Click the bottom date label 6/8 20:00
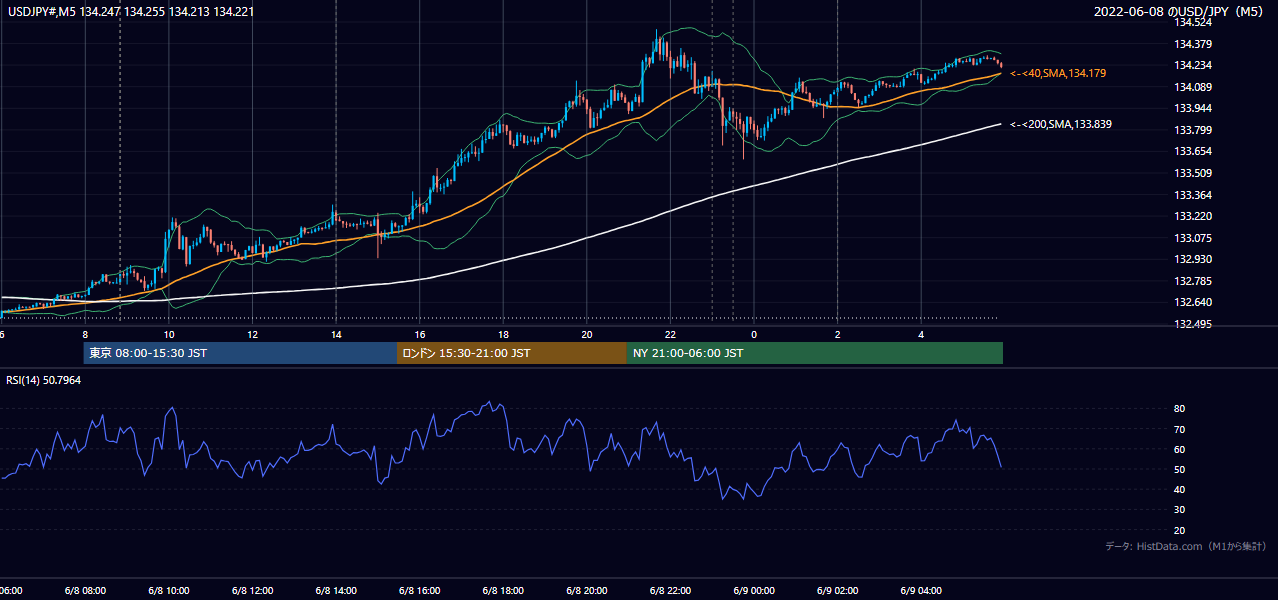Viewport: 1278px width, 600px height. (586, 591)
